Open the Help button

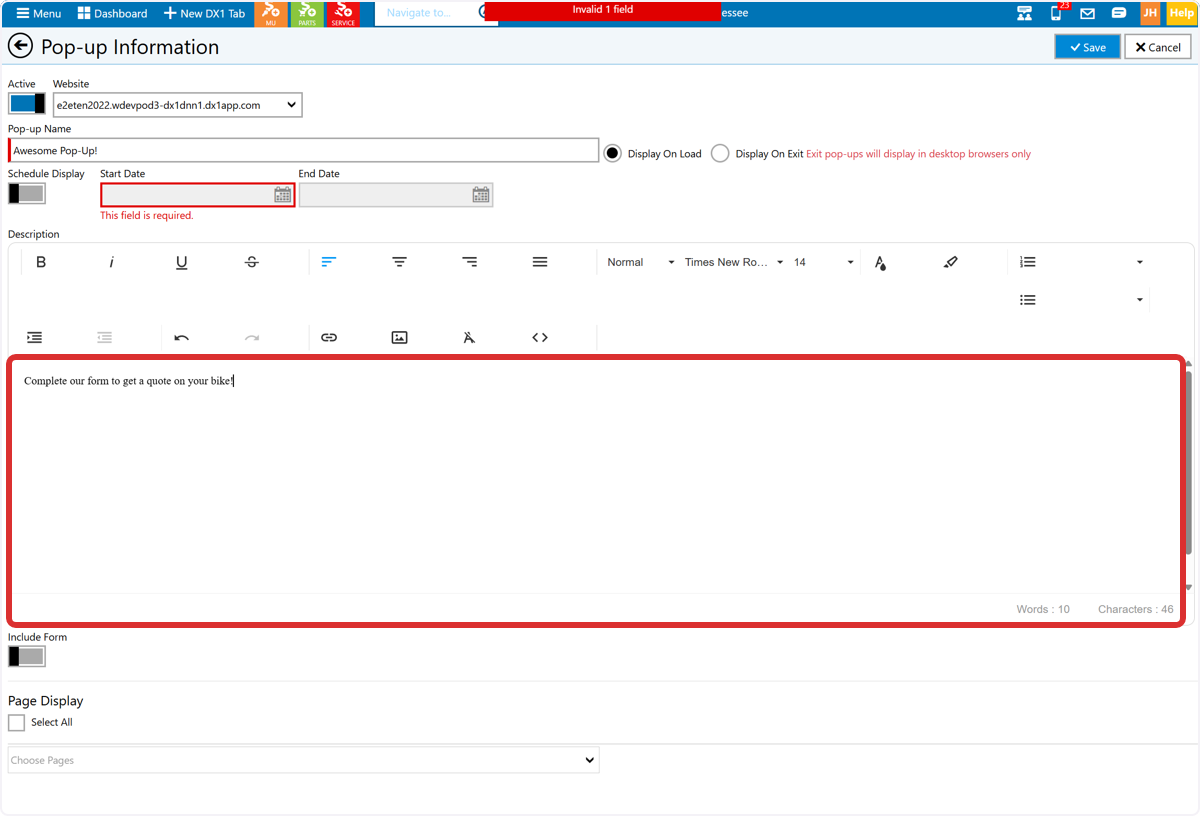[x=1181, y=13]
